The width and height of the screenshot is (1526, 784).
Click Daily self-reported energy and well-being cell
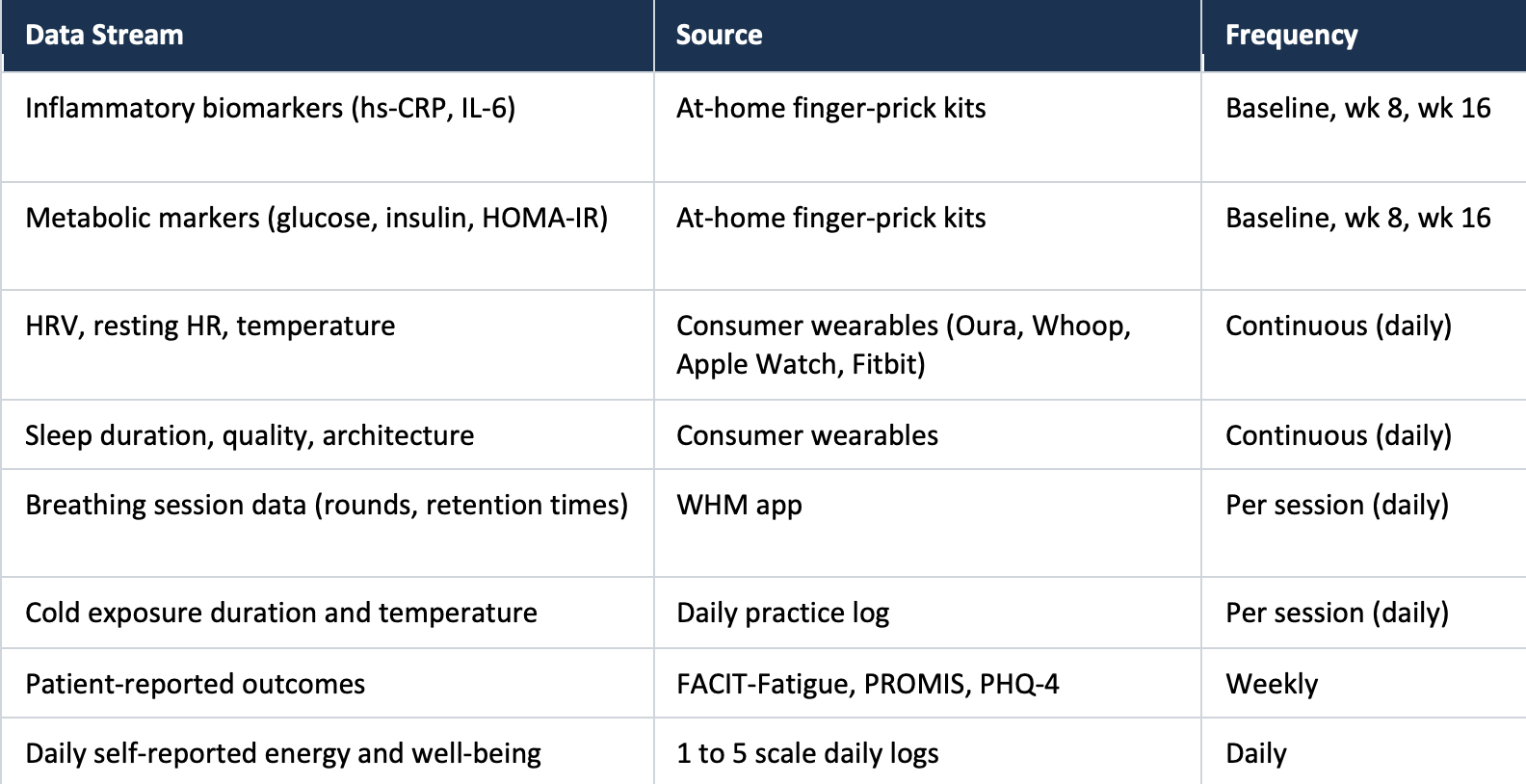pyautogui.click(x=283, y=753)
